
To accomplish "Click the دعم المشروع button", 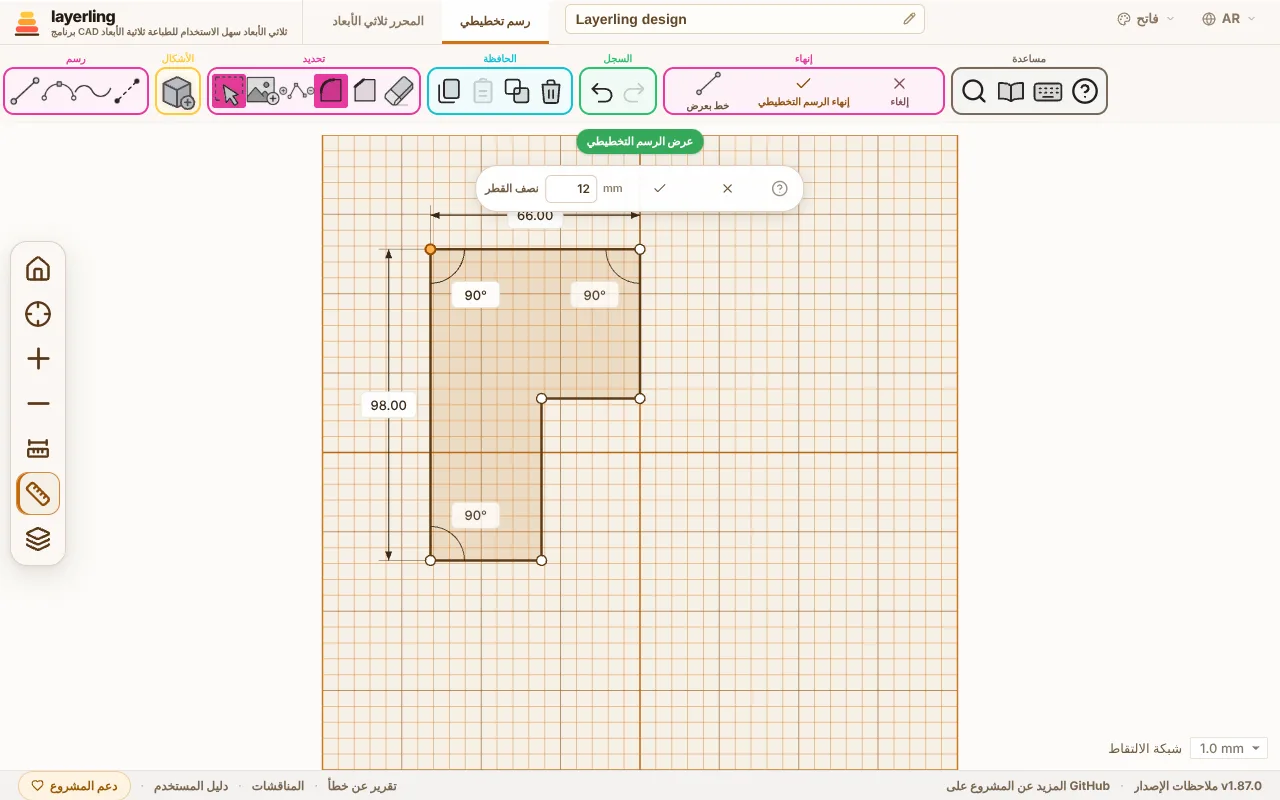I will click(x=76, y=786).
